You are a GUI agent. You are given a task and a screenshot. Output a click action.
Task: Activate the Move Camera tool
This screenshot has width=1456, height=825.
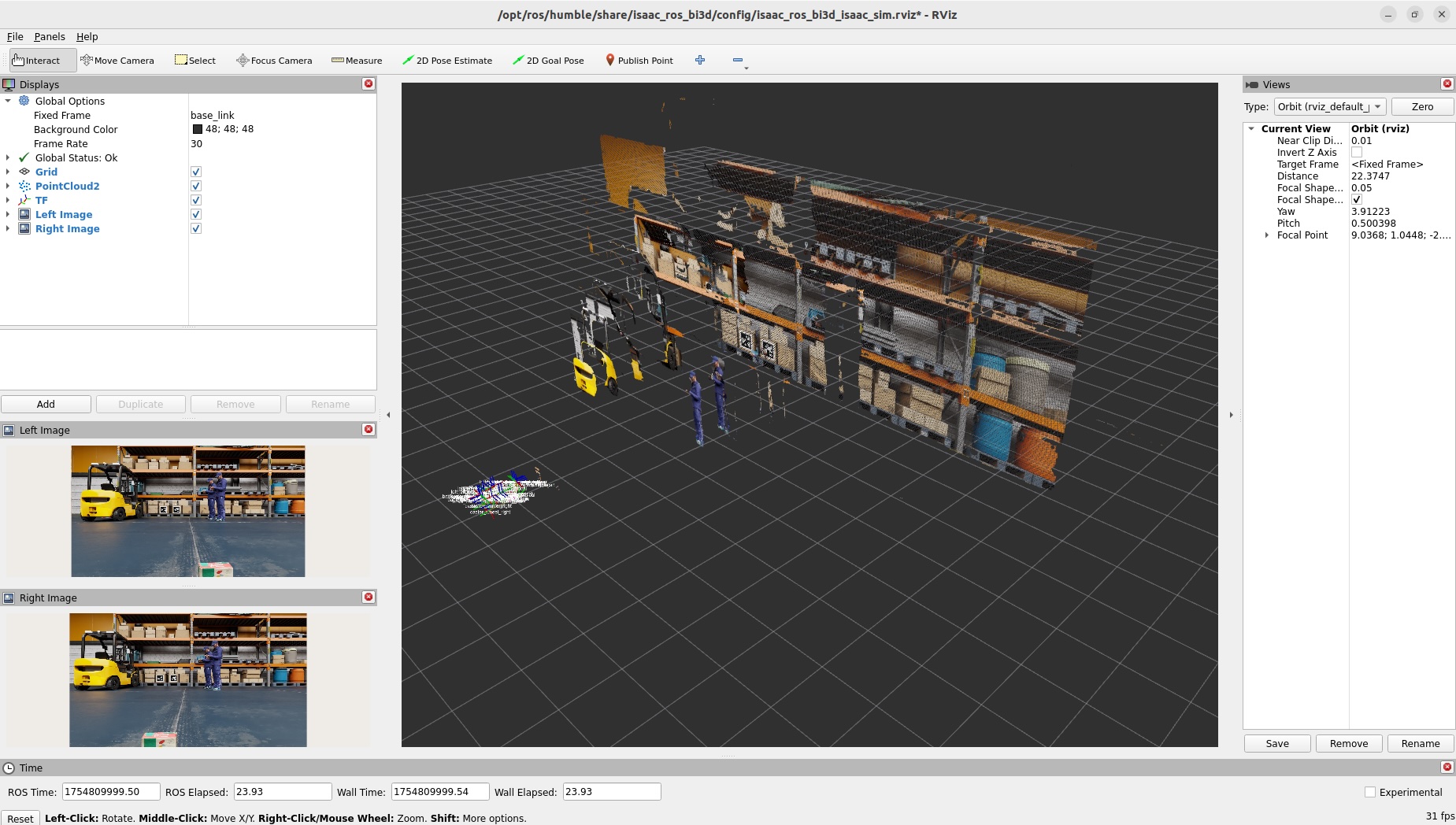click(x=117, y=61)
